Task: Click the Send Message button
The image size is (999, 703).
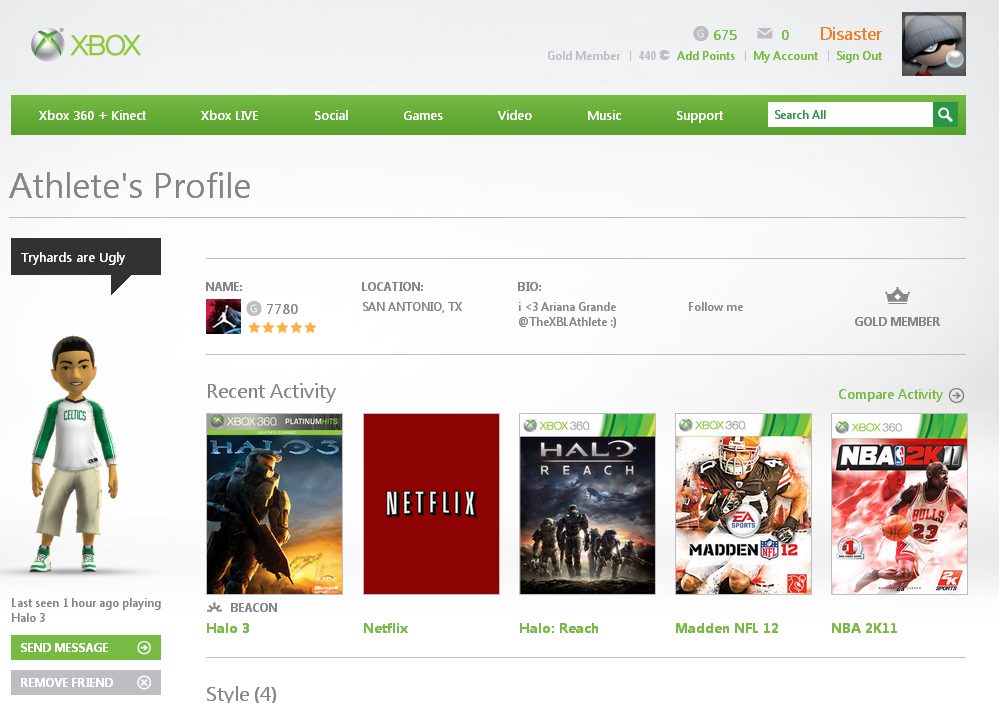Action: 86,648
